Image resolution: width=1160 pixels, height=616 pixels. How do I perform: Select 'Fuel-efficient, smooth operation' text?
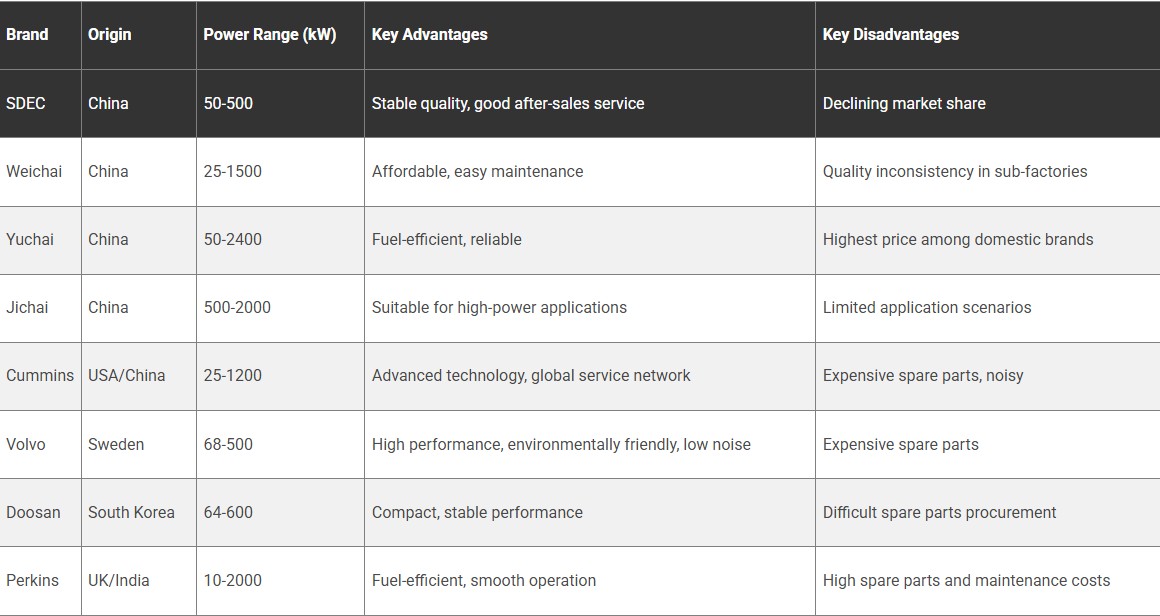[x=484, y=580]
